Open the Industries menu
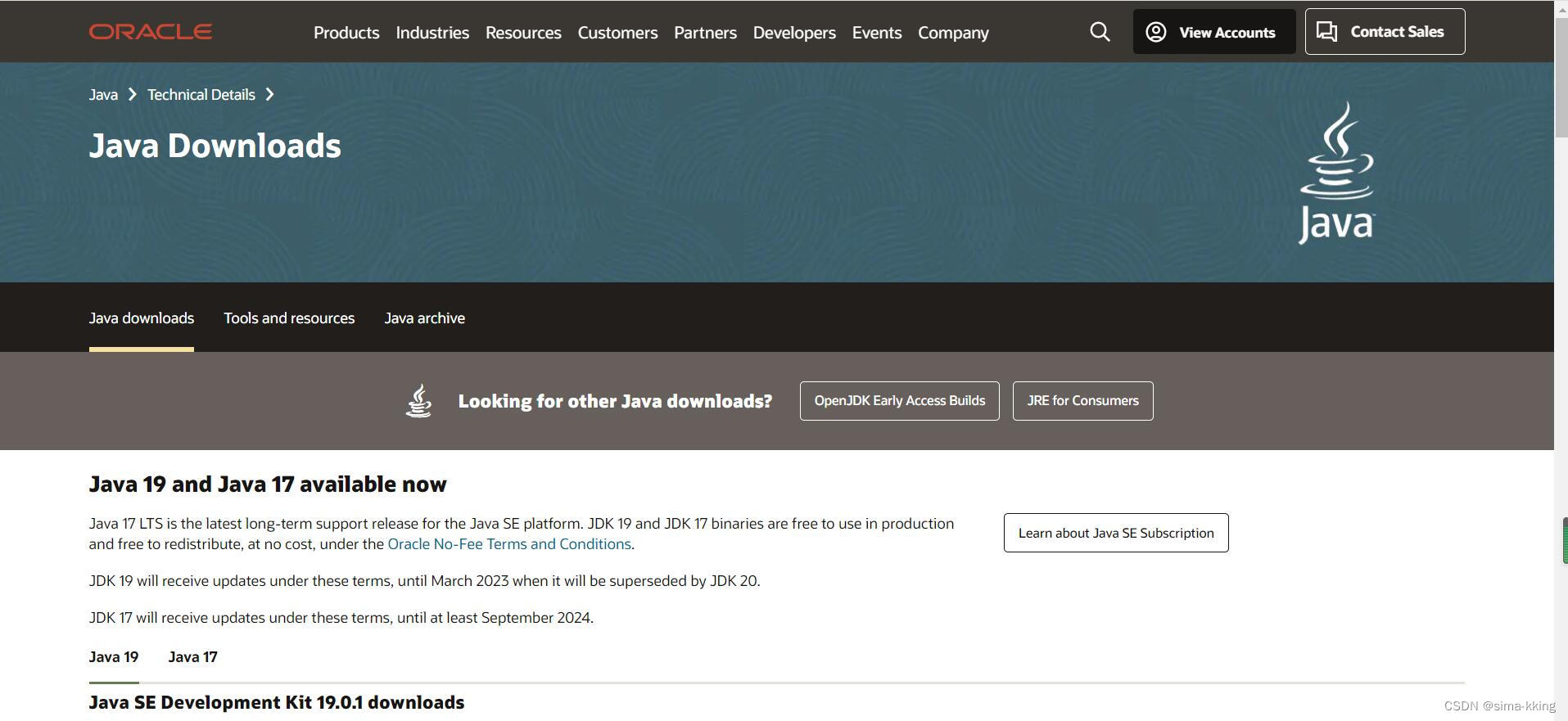The height and width of the screenshot is (721, 1568). pyautogui.click(x=432, y=33)
